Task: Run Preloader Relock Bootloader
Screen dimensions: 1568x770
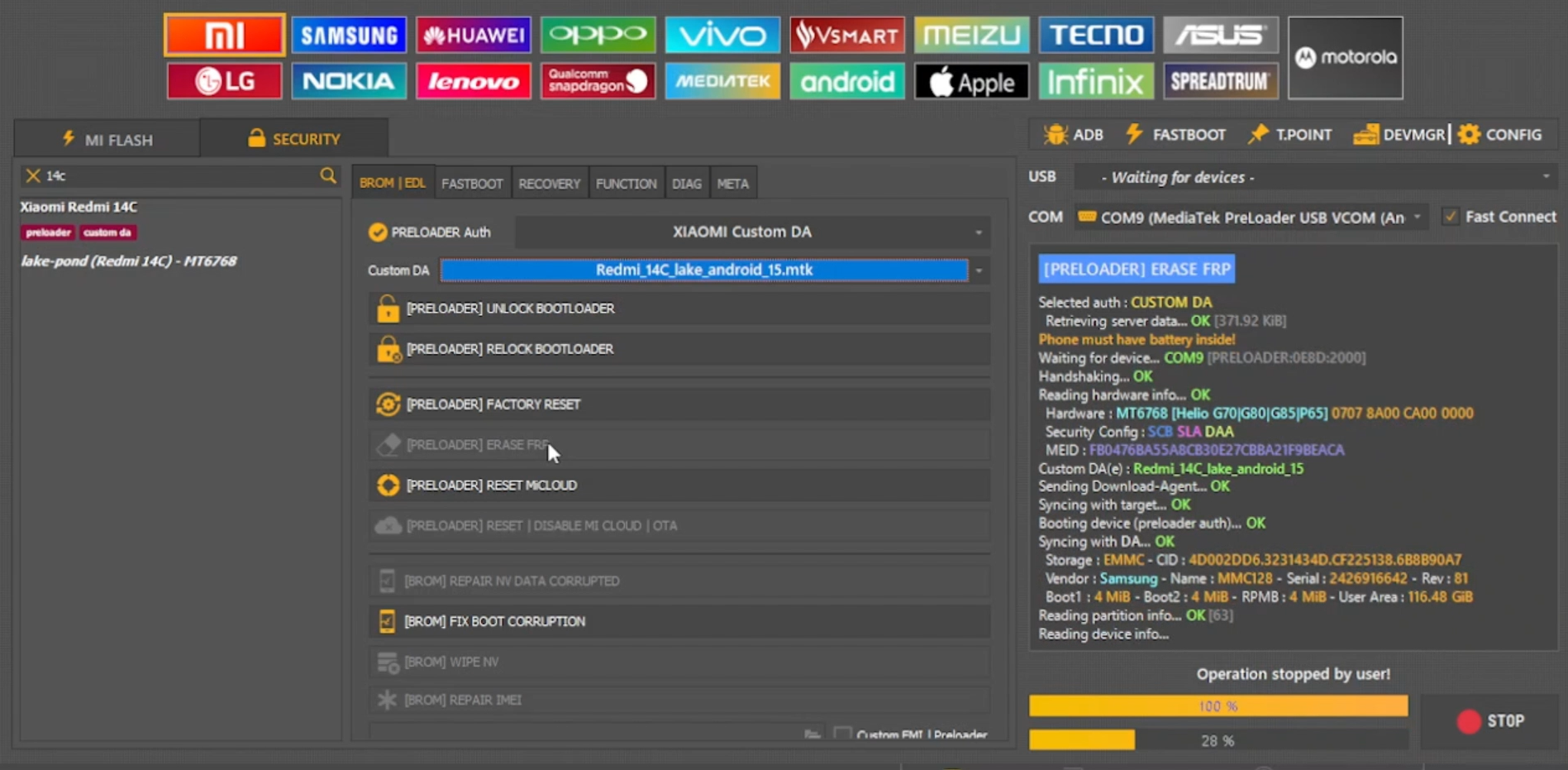Action: (x=679, y=349)
